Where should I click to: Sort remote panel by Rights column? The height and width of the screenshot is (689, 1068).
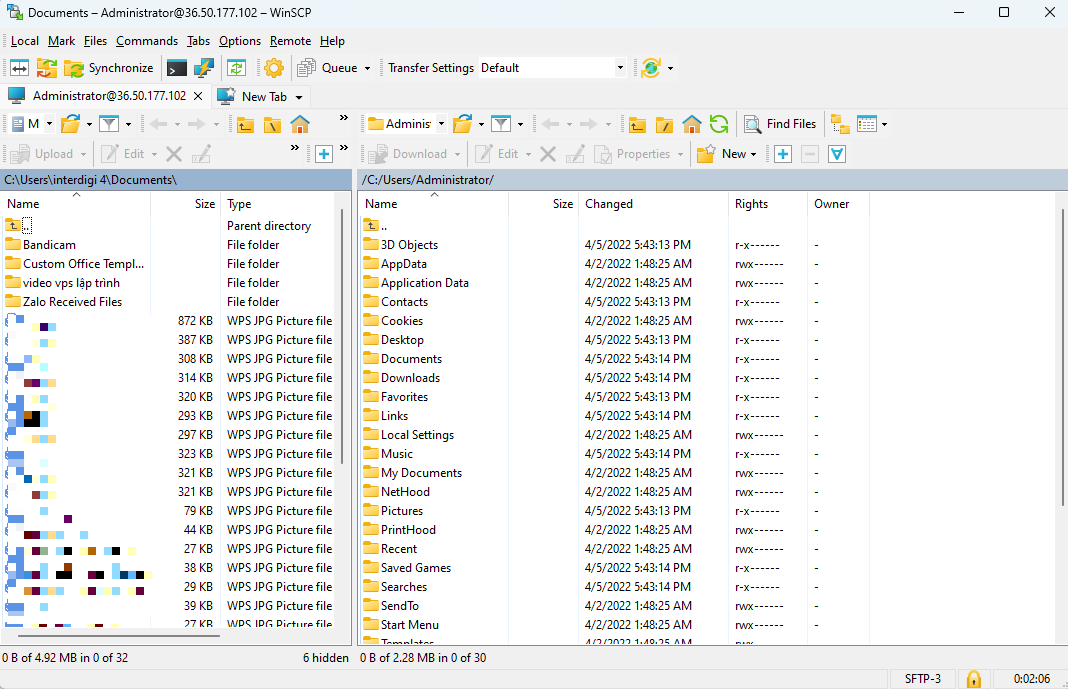coord(768,204)
